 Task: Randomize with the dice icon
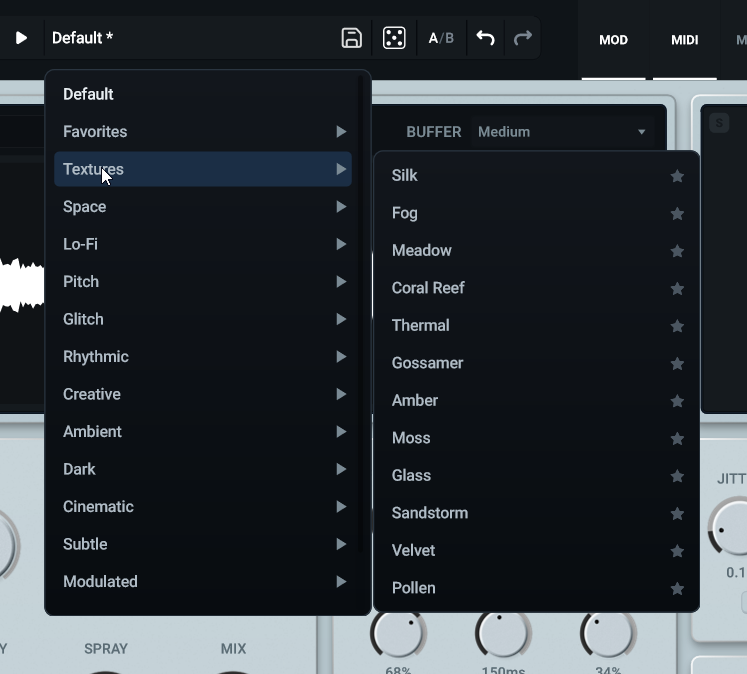point(394,38)
